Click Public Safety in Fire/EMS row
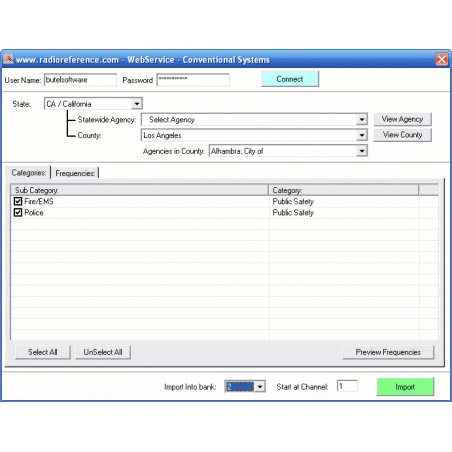Image resolution: width=452 pixels, height=452 pixels. [293, 202]
